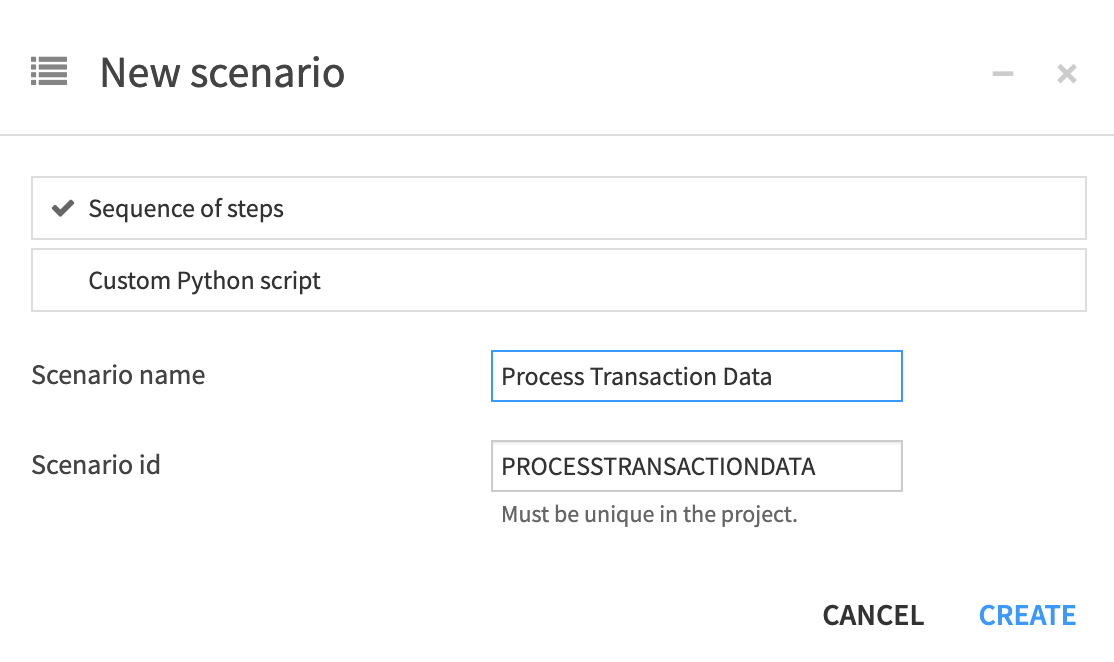Click the scenario list icon beside the dialog title

49,72
